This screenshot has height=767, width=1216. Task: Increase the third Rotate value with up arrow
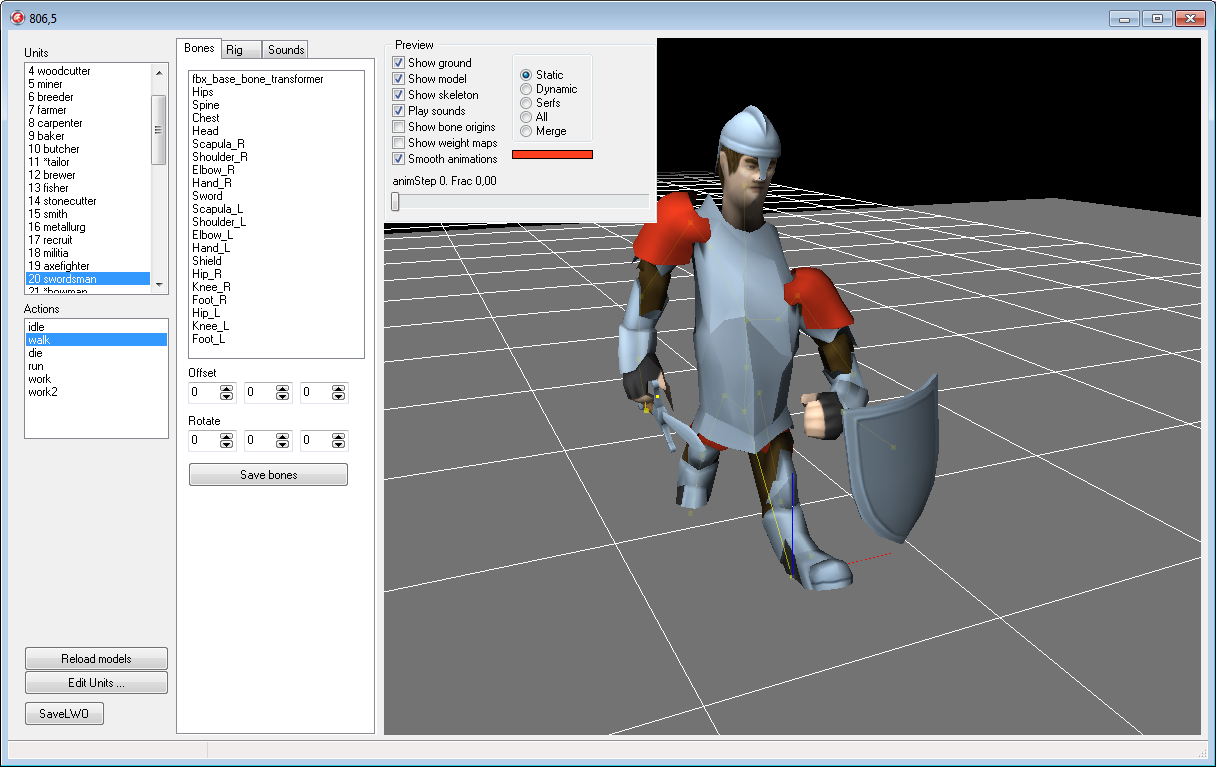coord(339,437)
